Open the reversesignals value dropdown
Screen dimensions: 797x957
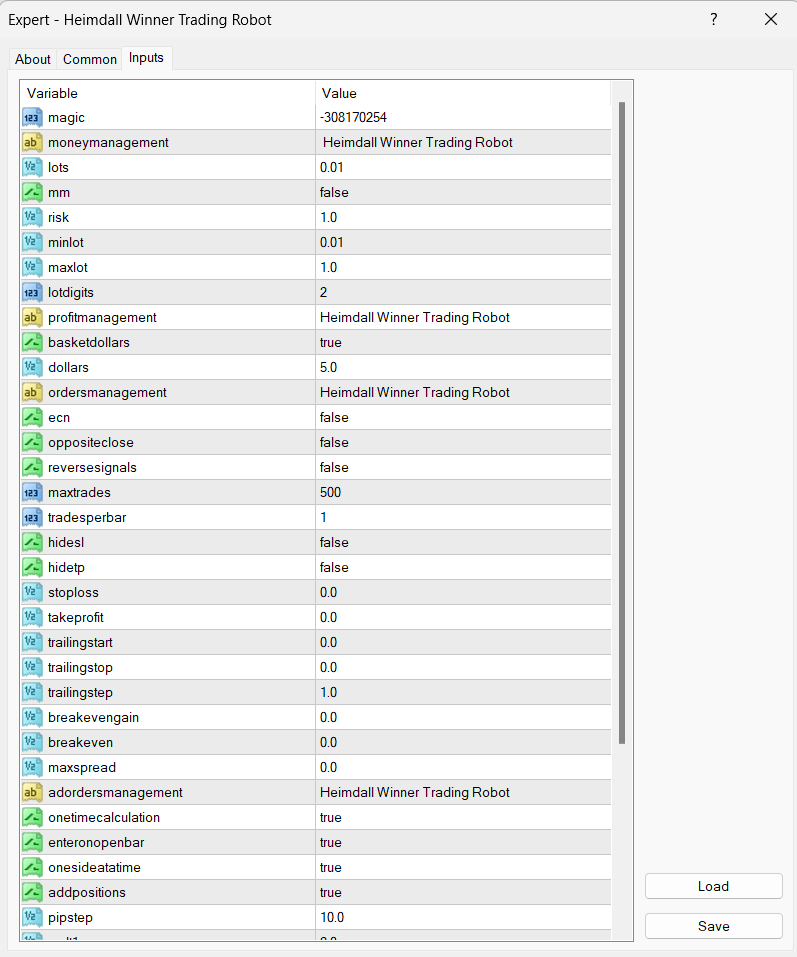462,468
